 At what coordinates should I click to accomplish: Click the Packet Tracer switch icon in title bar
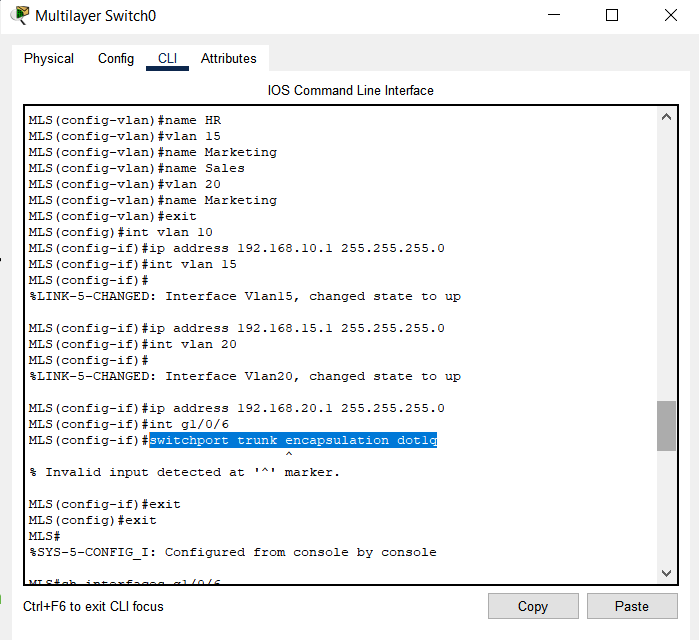[20, 16]
